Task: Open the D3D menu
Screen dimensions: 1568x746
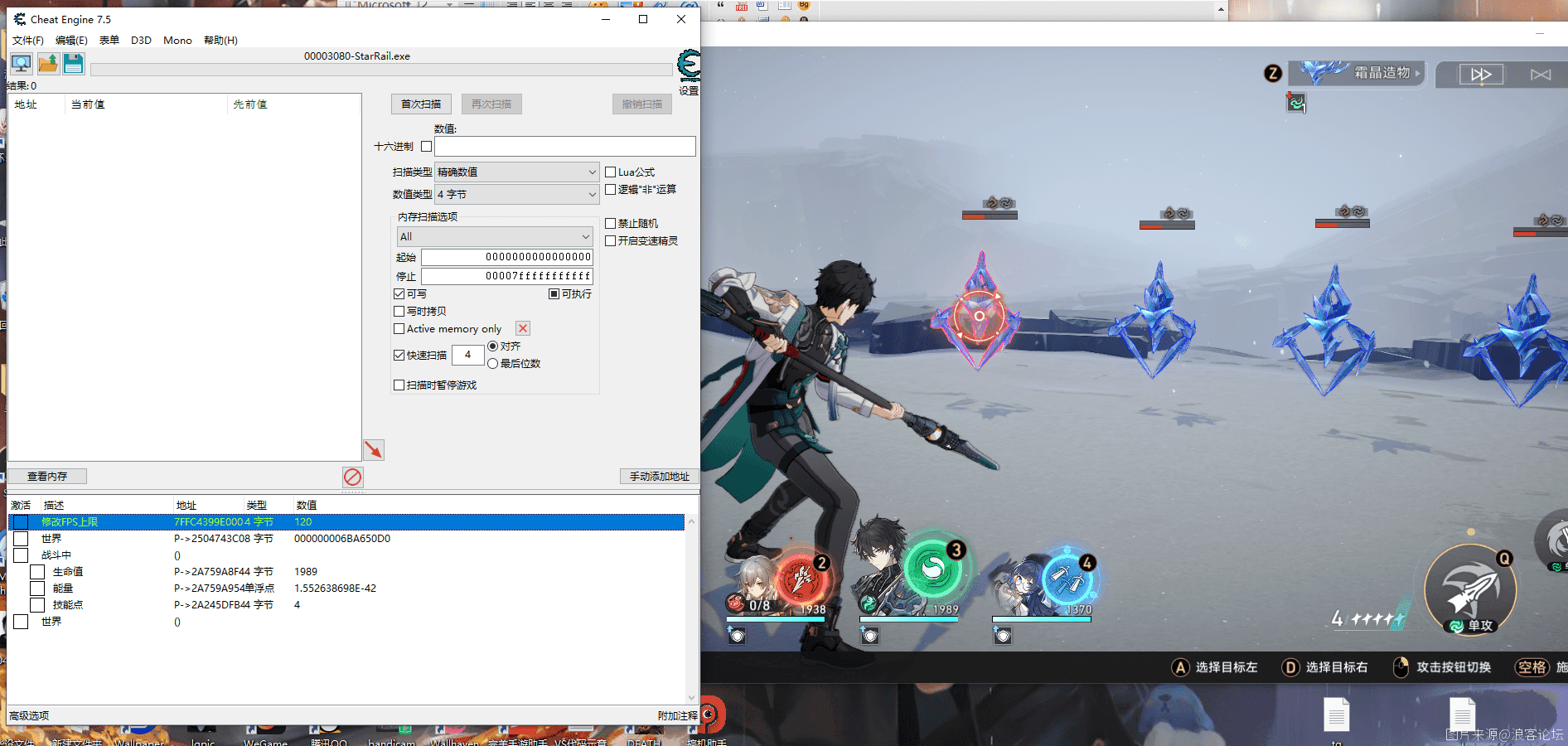Action: point(141,41)
